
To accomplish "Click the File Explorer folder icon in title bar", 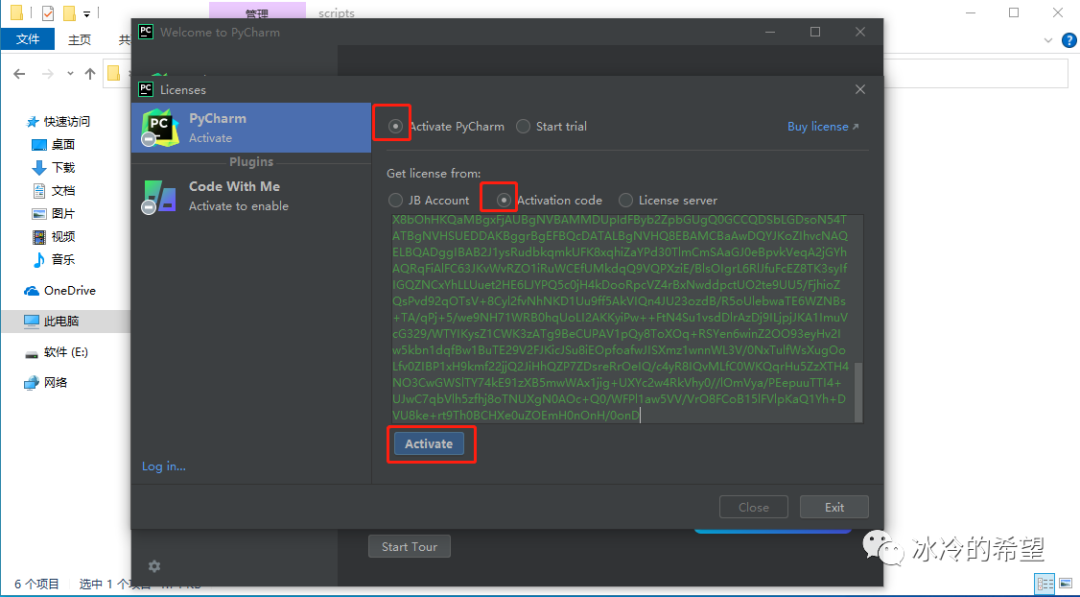I will tap(17, 12).
